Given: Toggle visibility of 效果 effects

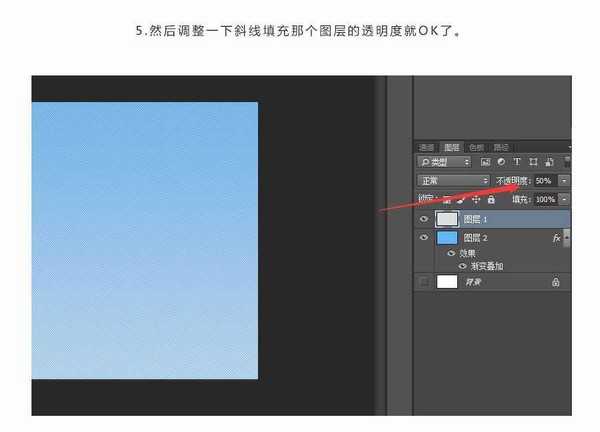Looking at the screenshot, I should coord(451,253).
